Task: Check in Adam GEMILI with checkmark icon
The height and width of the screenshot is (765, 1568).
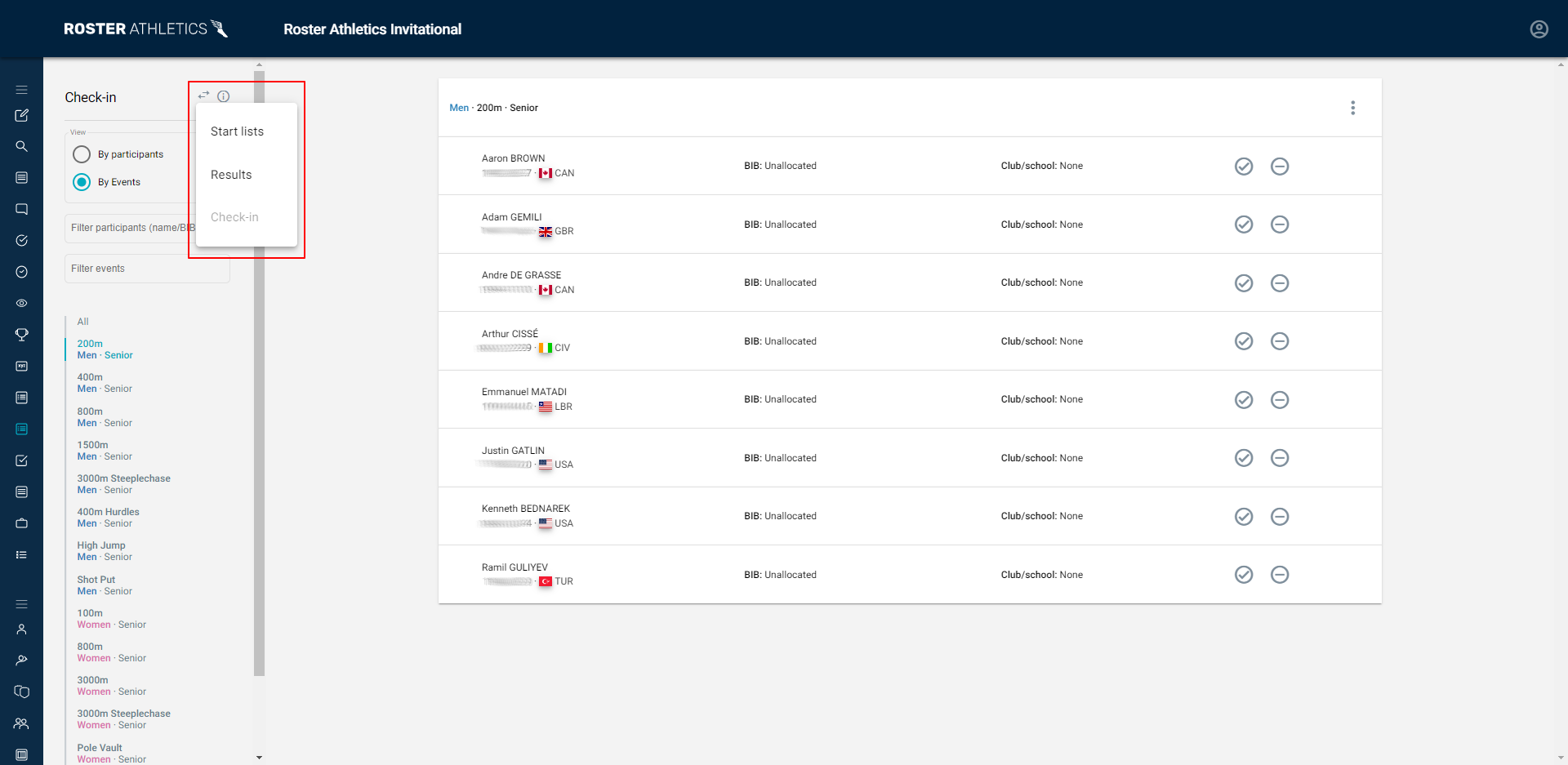Action: pyautogui.click(x=1244, y=225)
